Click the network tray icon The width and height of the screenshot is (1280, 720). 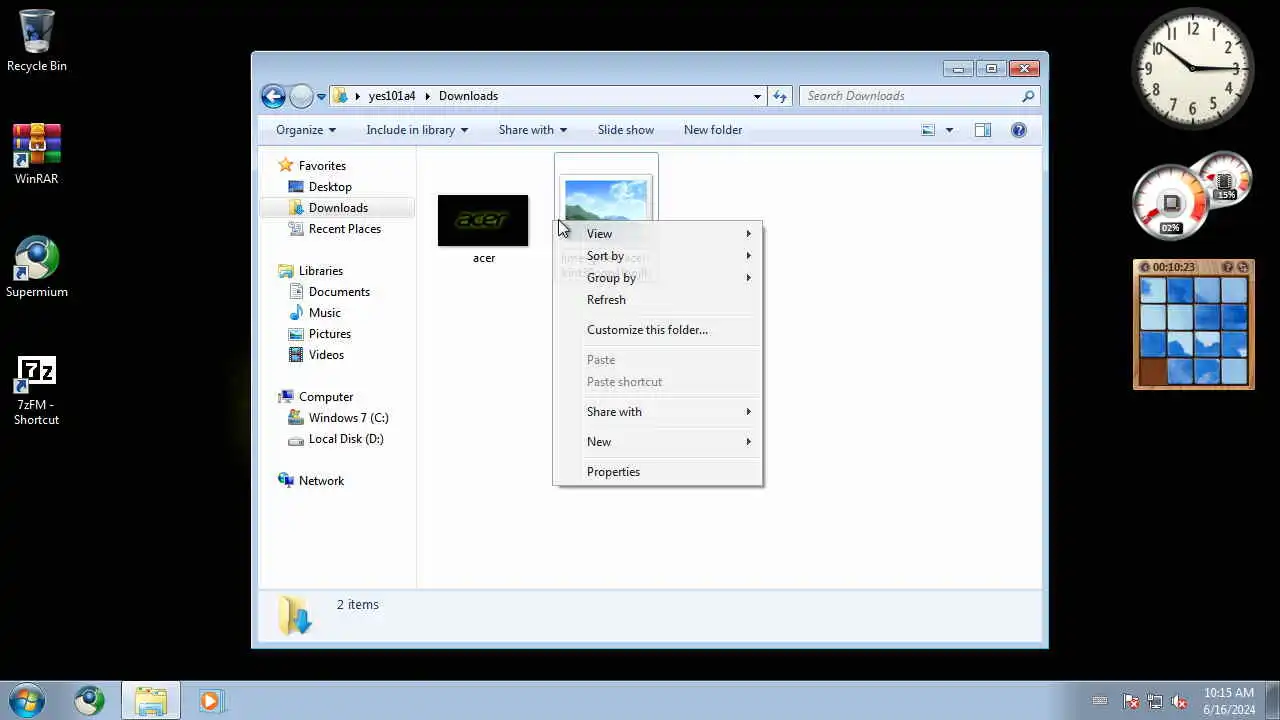click(x=1155, y=701)
